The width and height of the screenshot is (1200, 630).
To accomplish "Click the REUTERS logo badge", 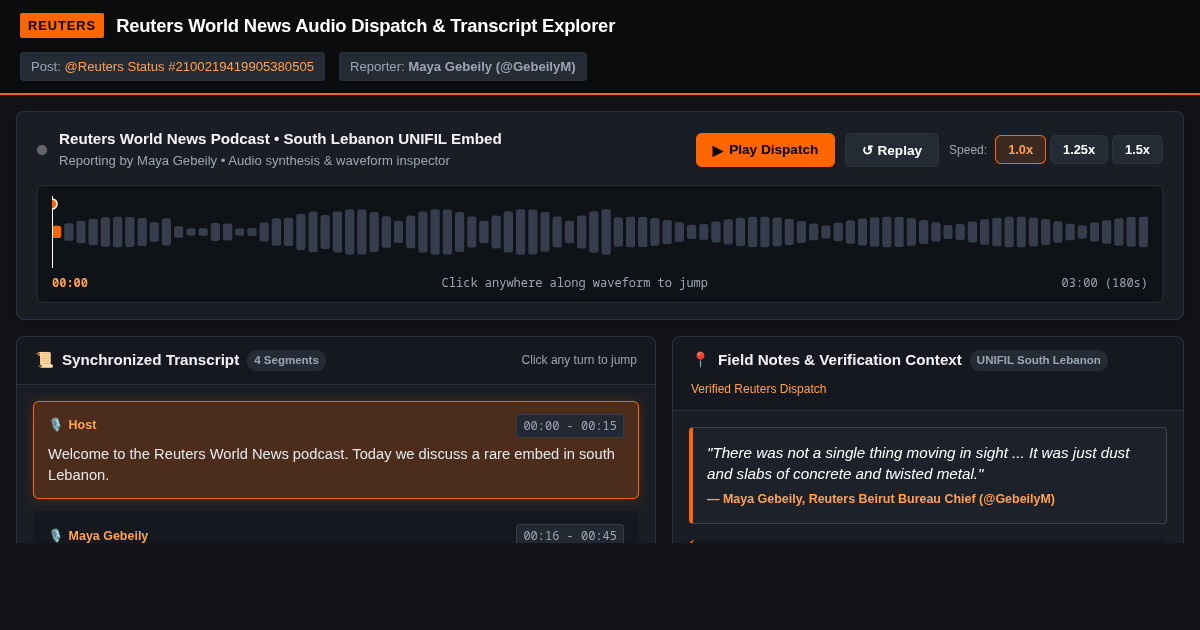I will pos(62,26).
